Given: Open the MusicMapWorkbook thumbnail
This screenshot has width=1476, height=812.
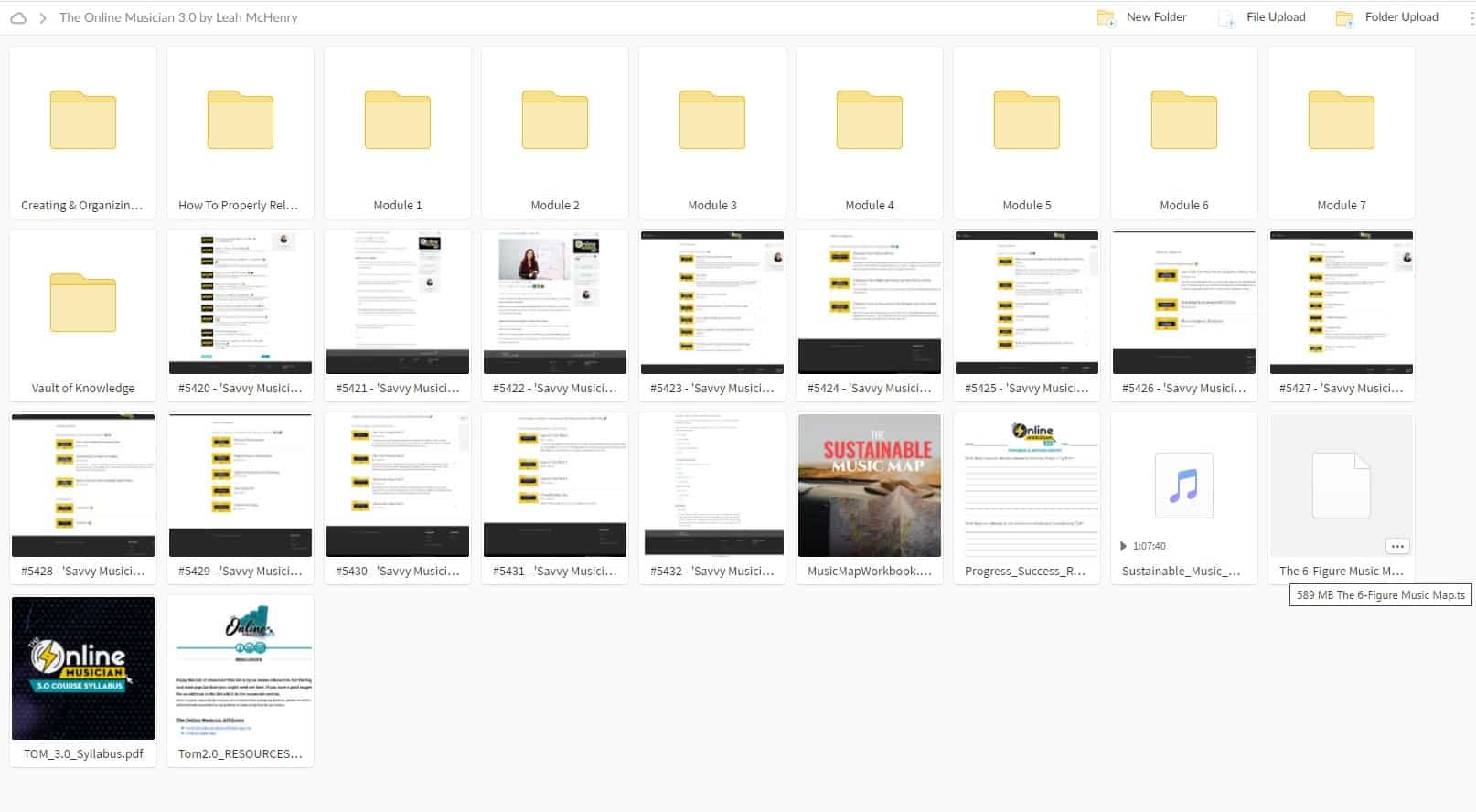Looking at the screenshot, I should [869, 485].
